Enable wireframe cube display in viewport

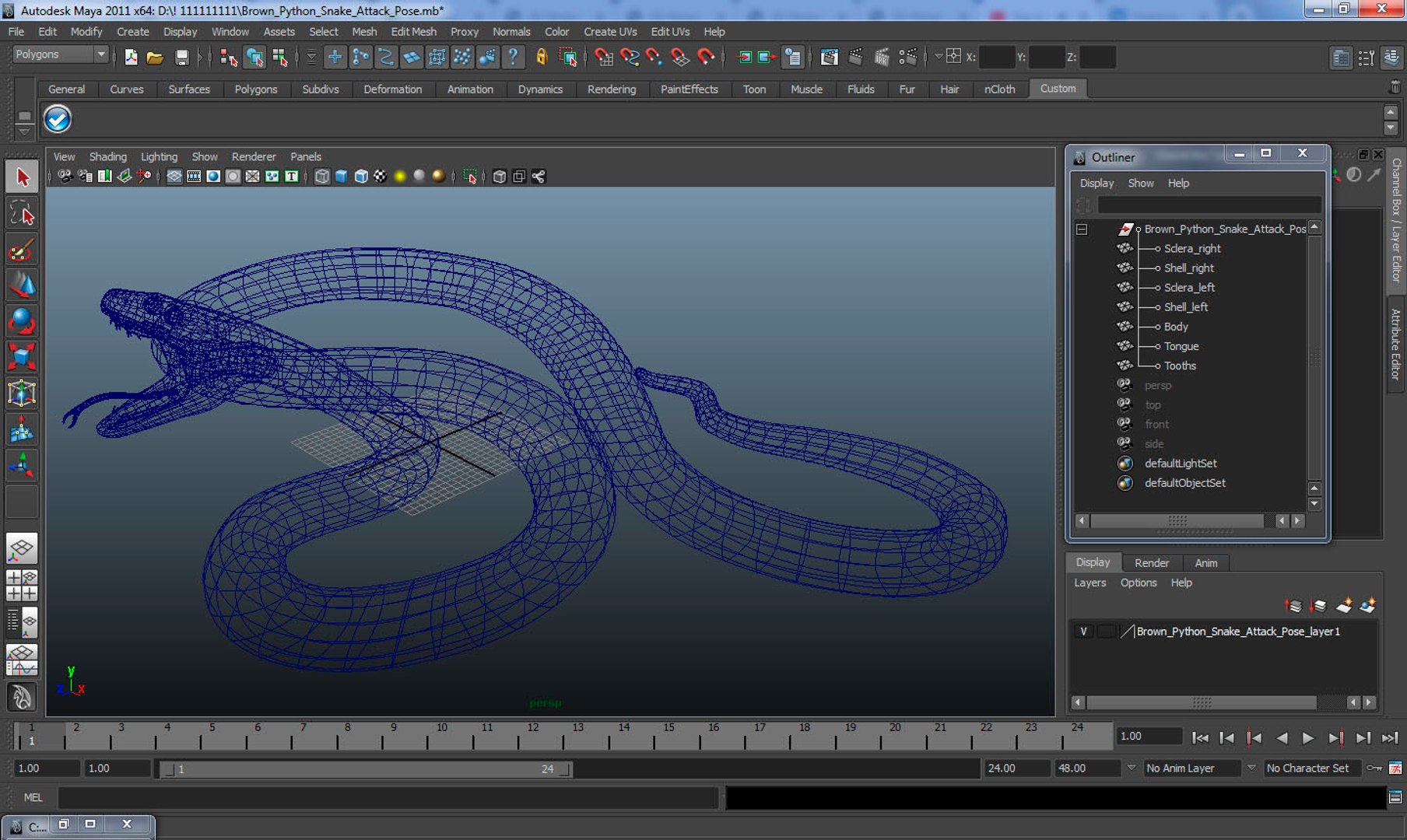(321, 177)
